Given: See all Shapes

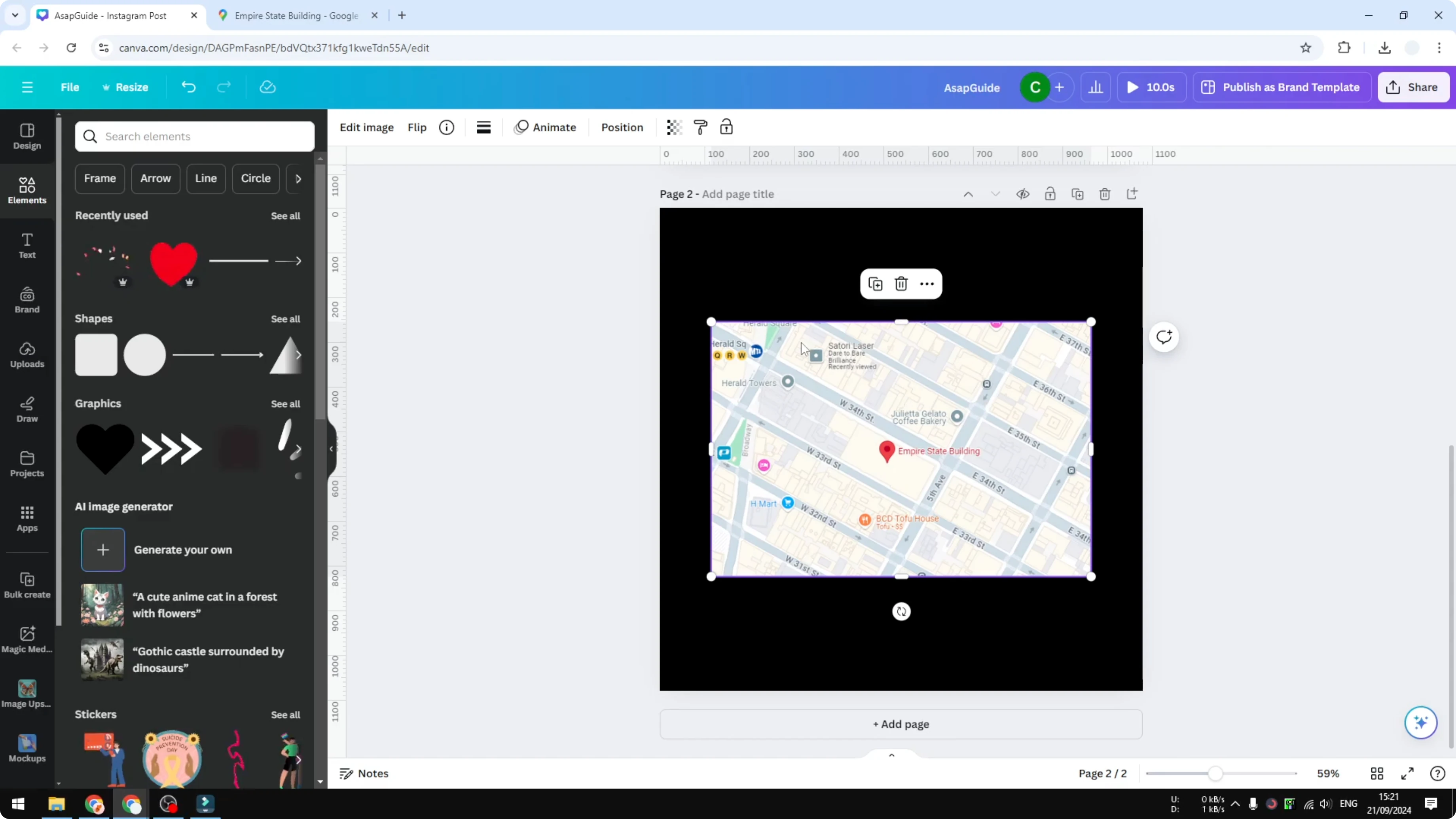Looking at the screenshot, I should pos(285,319).
